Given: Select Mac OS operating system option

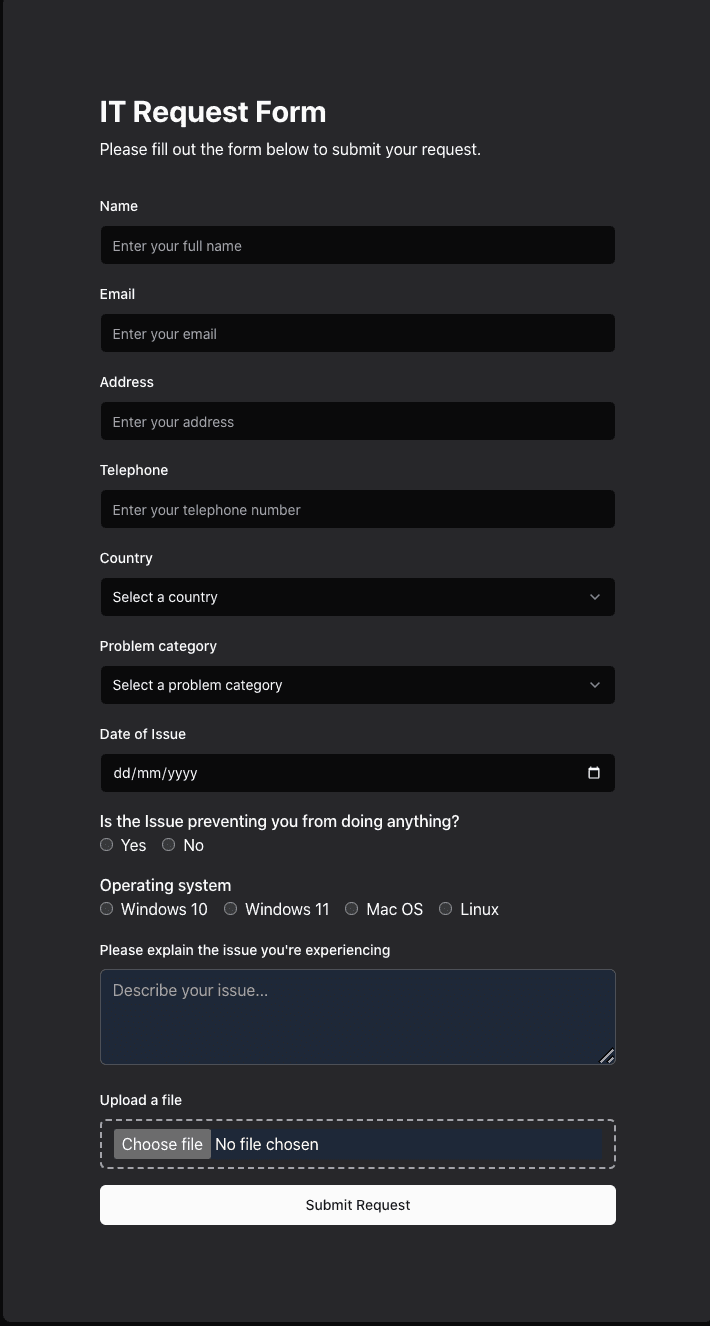Looking at the screenshot, I should [351, 908].
